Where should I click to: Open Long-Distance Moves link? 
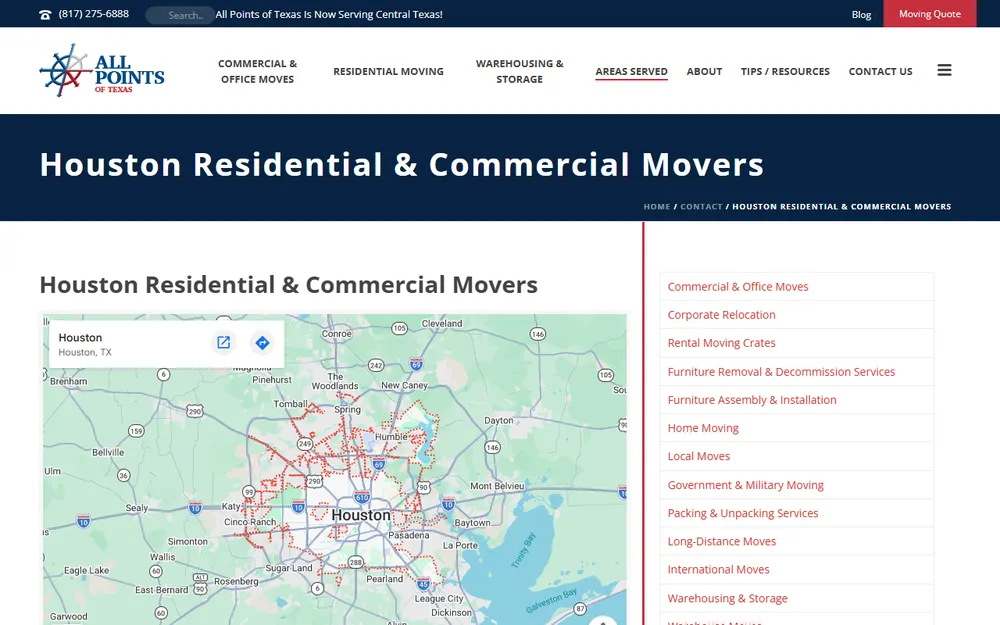point(721,541)
